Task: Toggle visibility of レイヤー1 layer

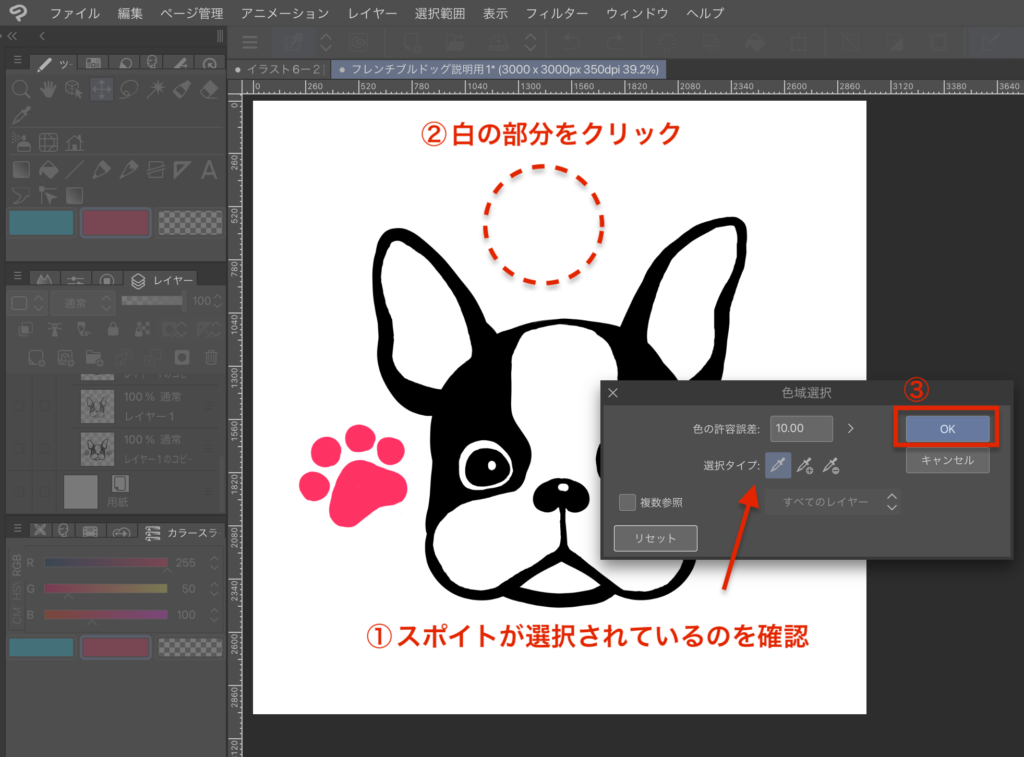Action: (20, 406)
